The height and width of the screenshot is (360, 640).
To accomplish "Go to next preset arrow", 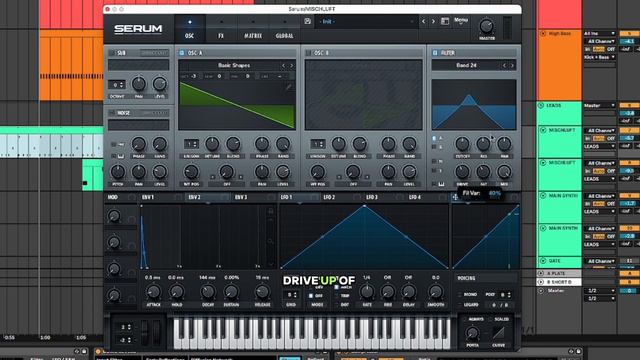I will pyautogui.click(x=433, y=21).
